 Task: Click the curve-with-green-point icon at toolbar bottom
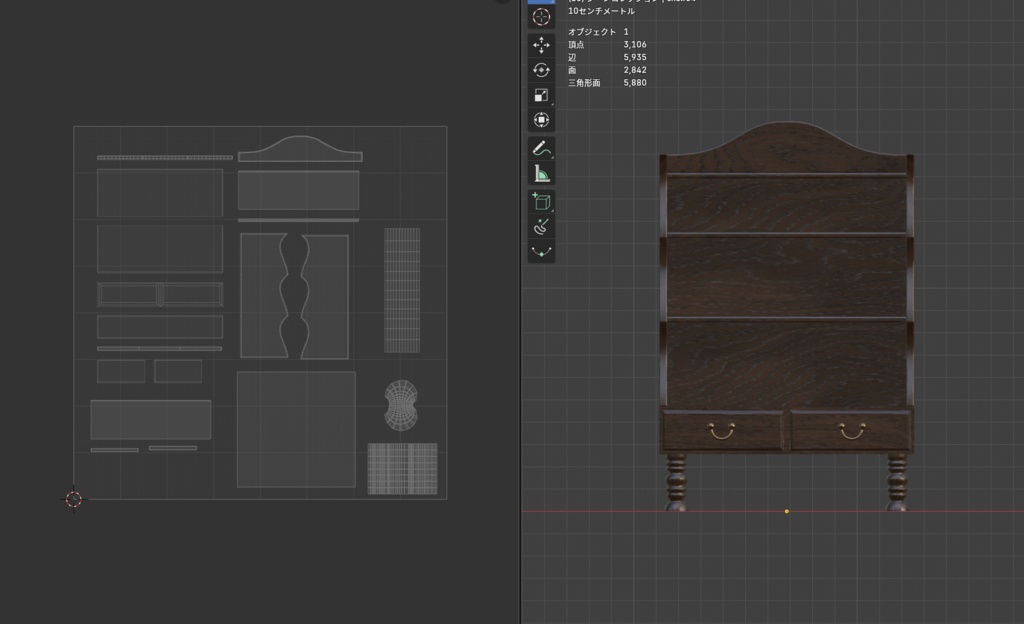click(x=541, y=251)
